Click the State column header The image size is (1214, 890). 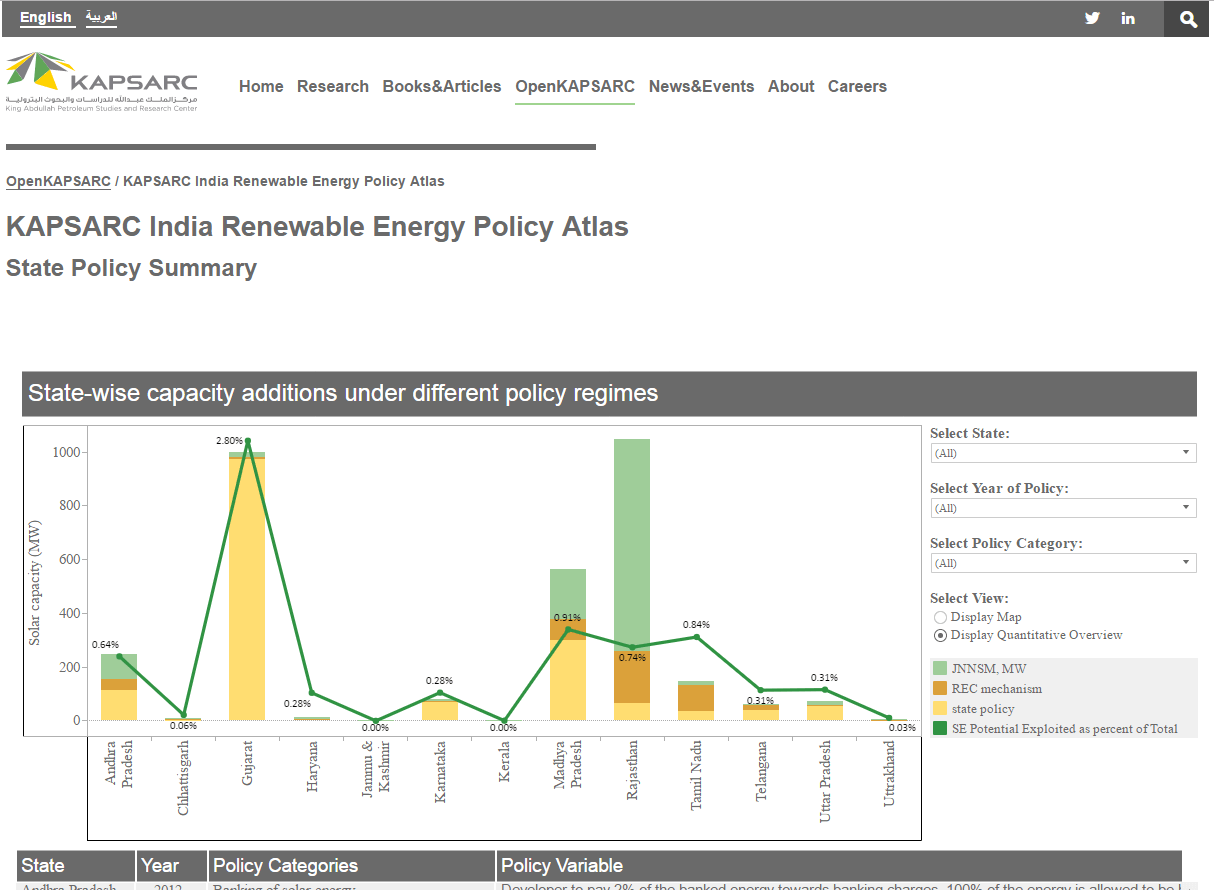tap(76, 866)
